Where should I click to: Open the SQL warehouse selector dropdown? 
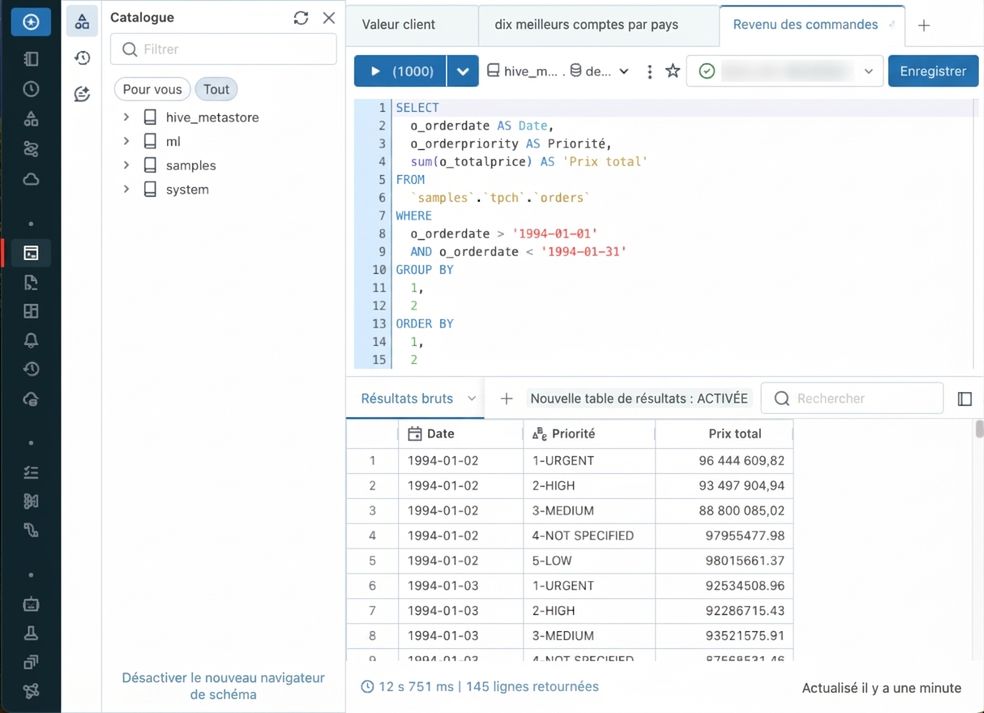785,71
